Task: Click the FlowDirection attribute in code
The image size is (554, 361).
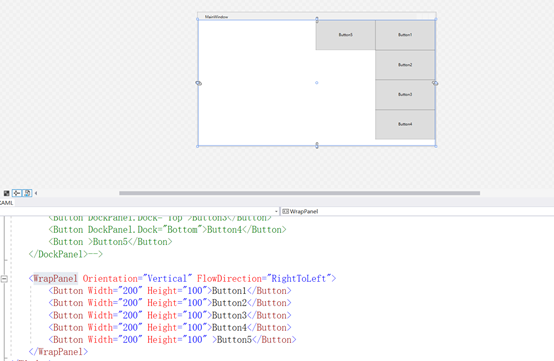Action: (229, 279)
